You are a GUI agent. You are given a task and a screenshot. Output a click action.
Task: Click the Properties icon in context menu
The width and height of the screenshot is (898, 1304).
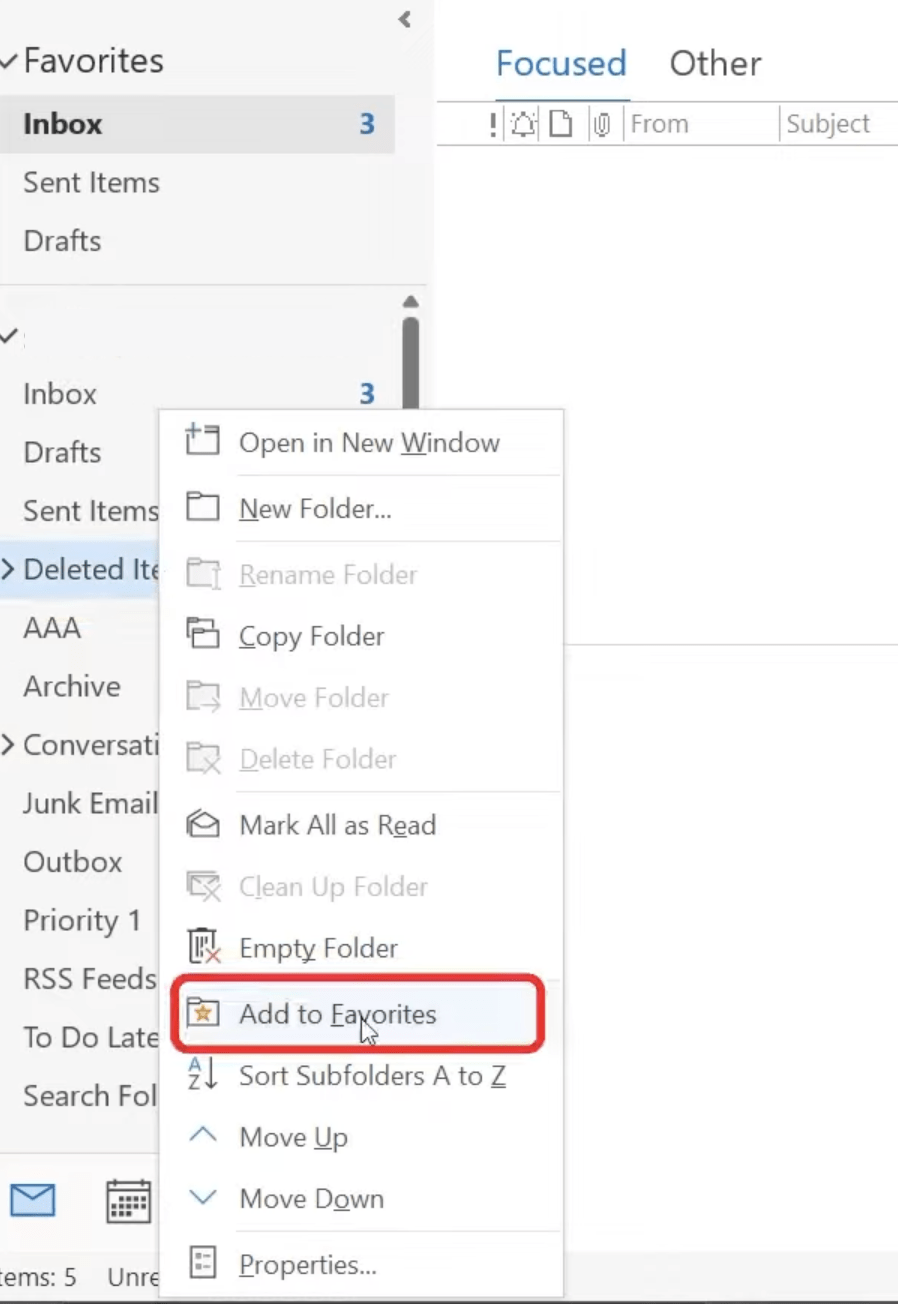click(203, 1264)
